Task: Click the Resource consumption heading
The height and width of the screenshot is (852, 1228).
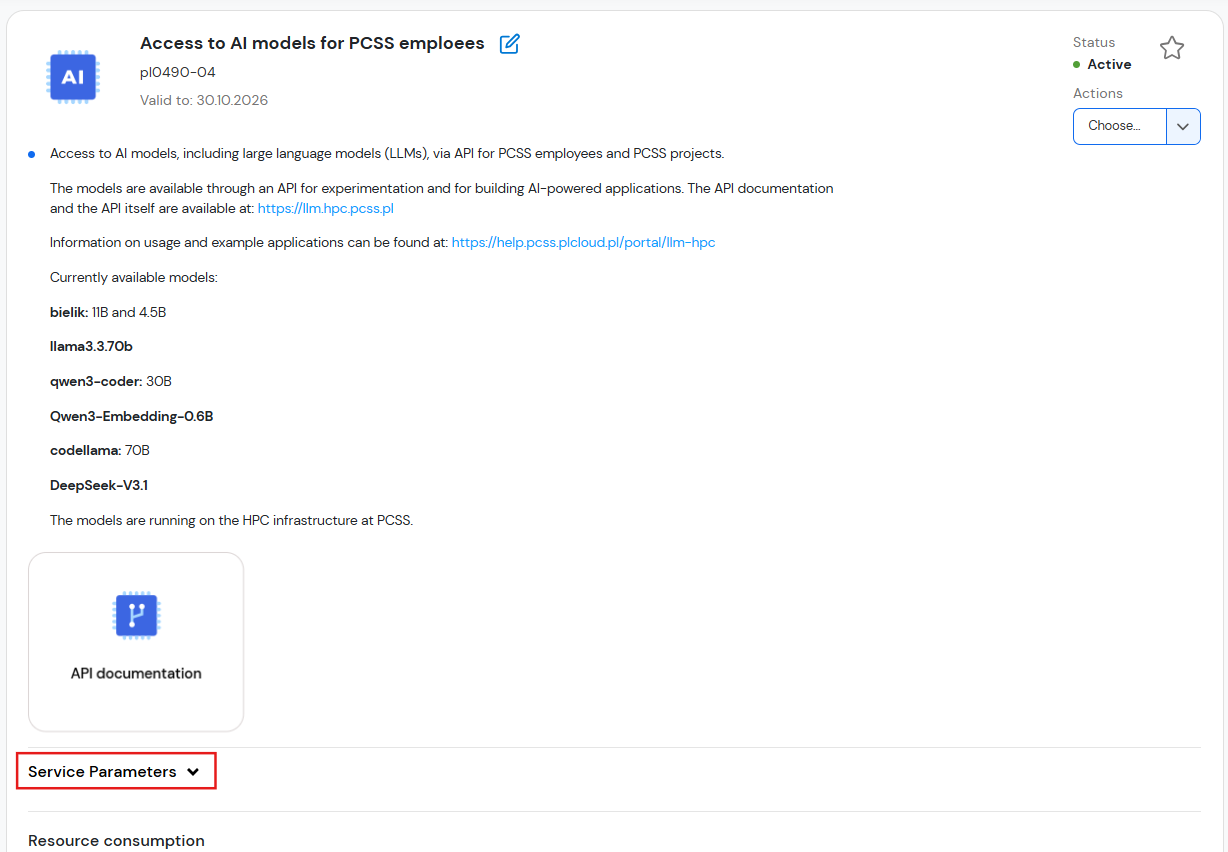Action: coord(116,841)
